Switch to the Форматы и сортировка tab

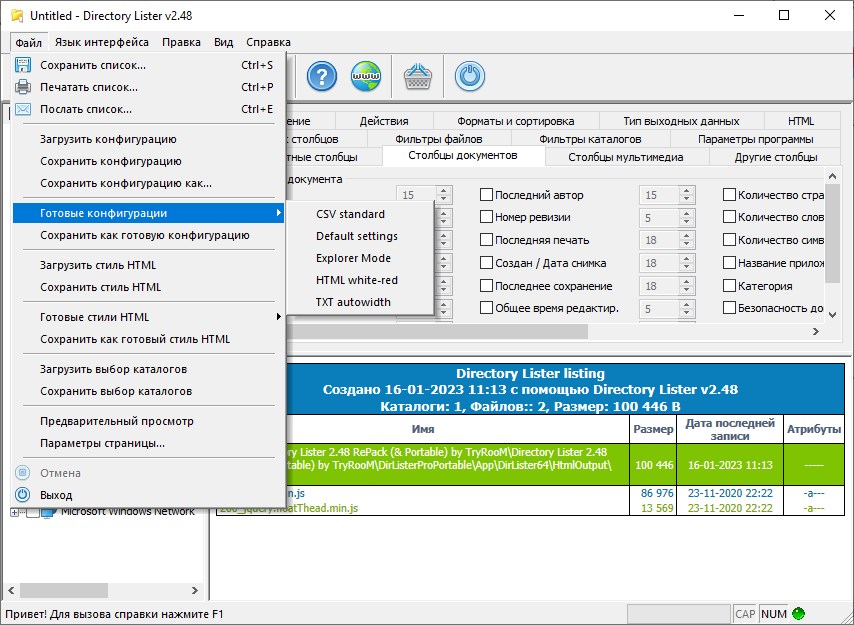click(x=516, y=121)
